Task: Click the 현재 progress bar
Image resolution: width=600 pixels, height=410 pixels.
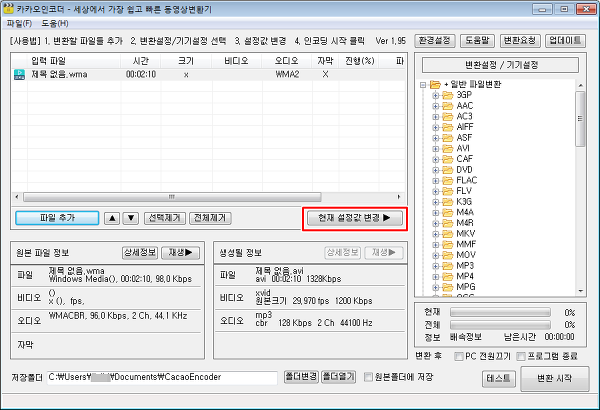Action: pyautogui.click(x=500, y=312)
